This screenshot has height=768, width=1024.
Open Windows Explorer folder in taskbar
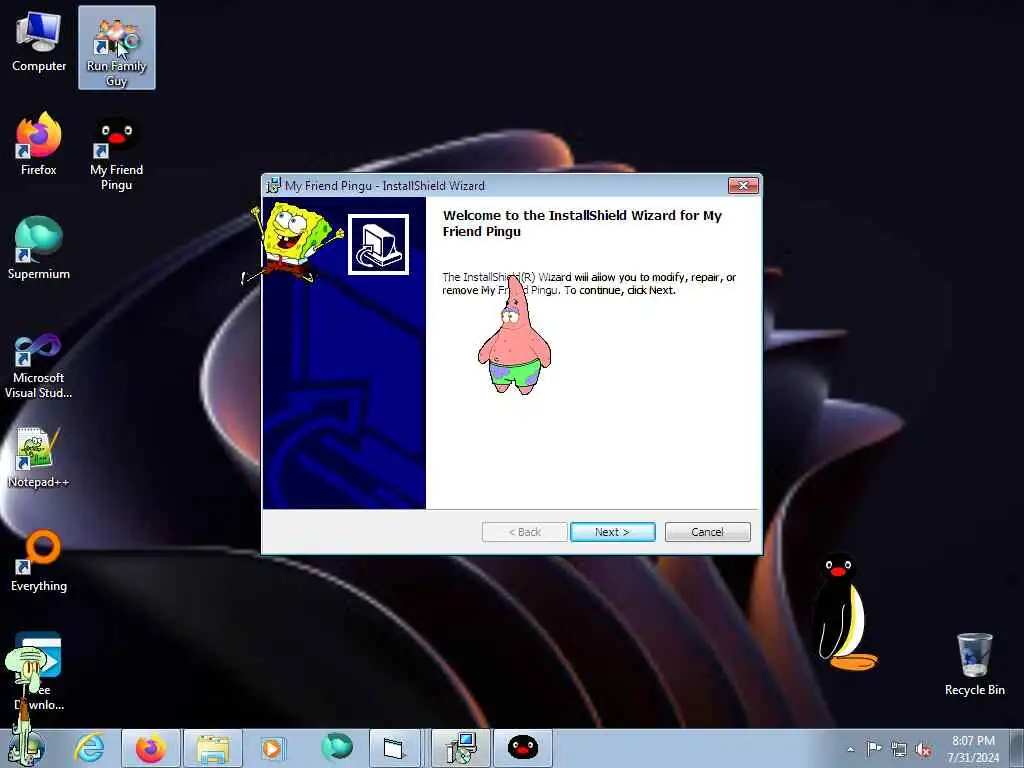coord(213,748)
